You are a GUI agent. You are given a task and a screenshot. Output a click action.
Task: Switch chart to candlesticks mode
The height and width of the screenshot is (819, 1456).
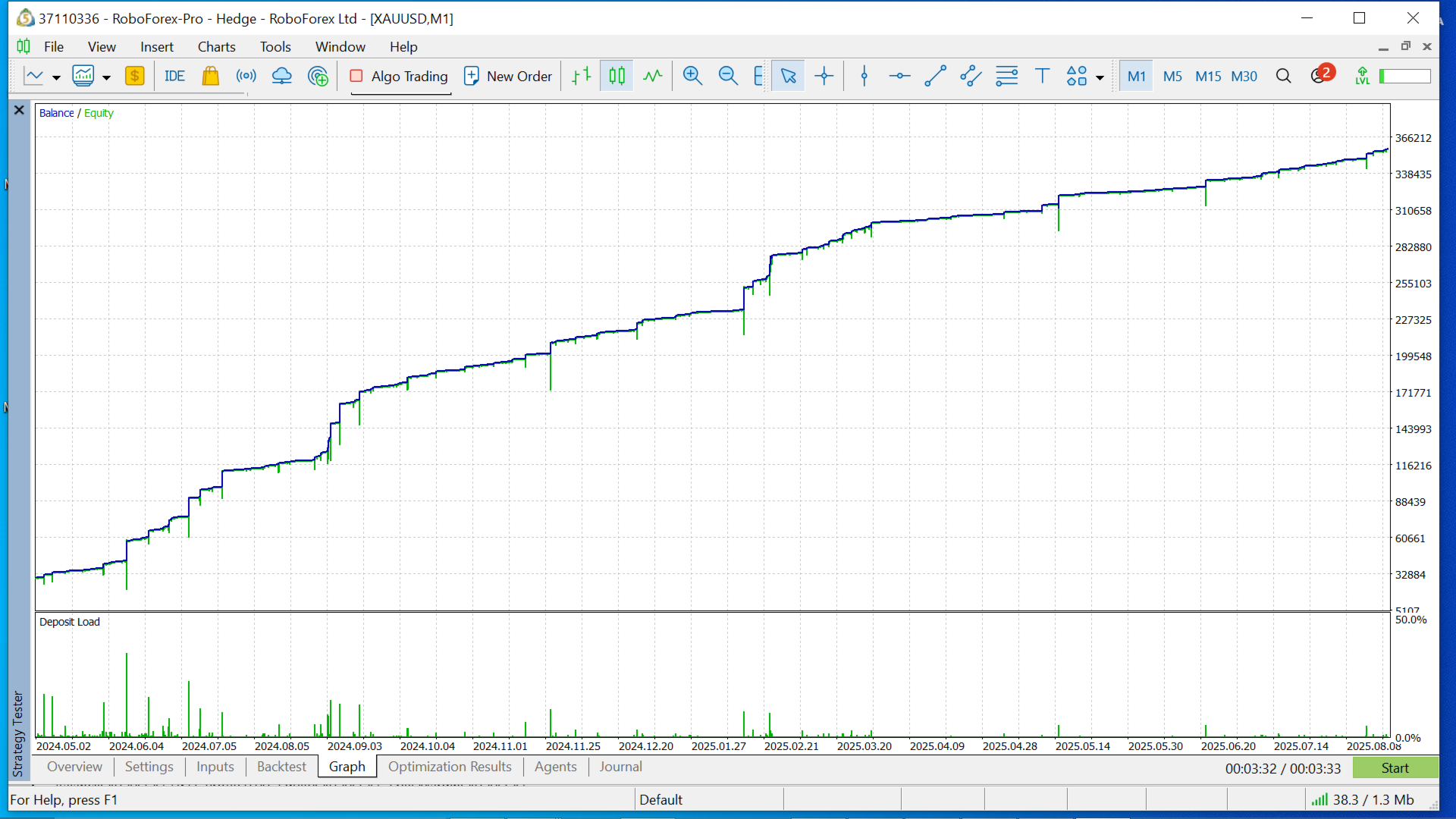click(x=617, y=76)
